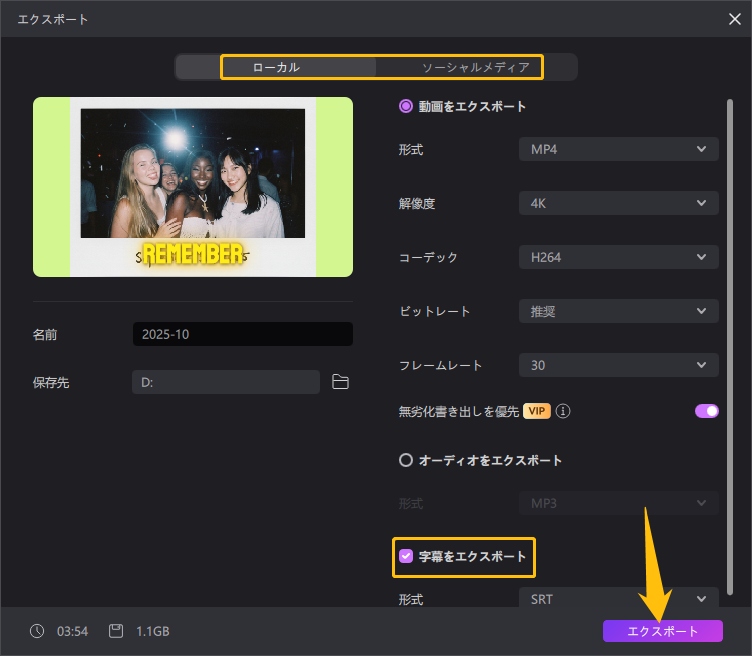Uncheck the 字幕をエクスポート checkbox
The height and width of the screenshot is (656, 752).
coord(406,556)
